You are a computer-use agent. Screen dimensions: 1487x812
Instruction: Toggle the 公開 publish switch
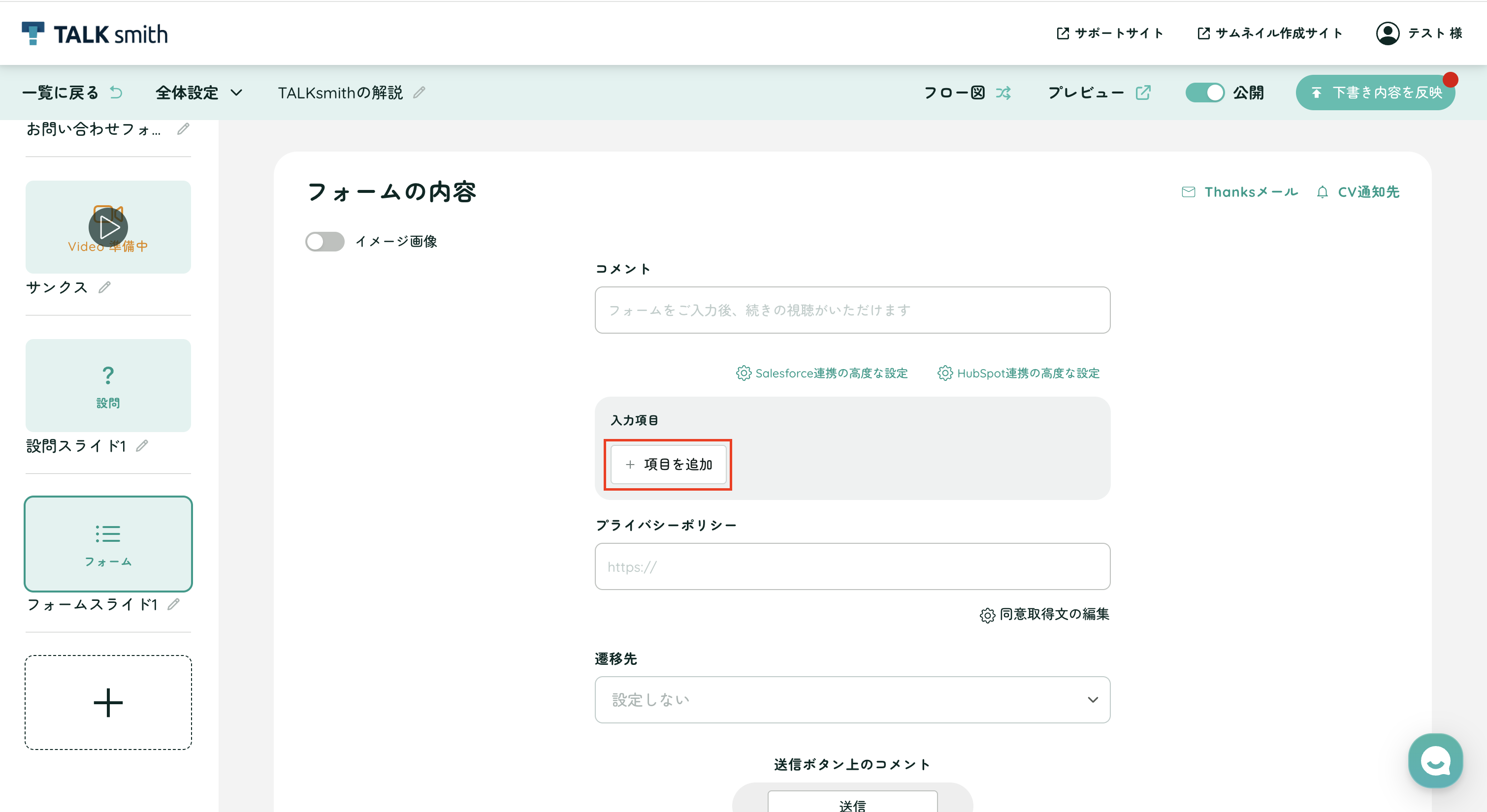pos(1205,93)
